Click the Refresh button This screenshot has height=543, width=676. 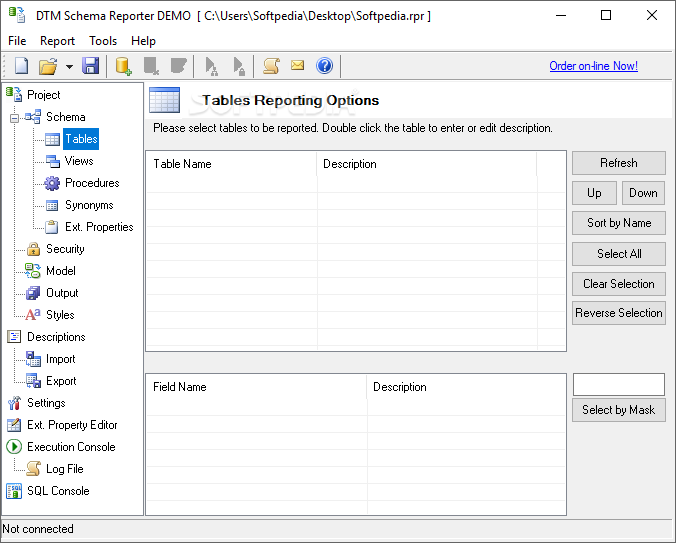tap(619, 163)
